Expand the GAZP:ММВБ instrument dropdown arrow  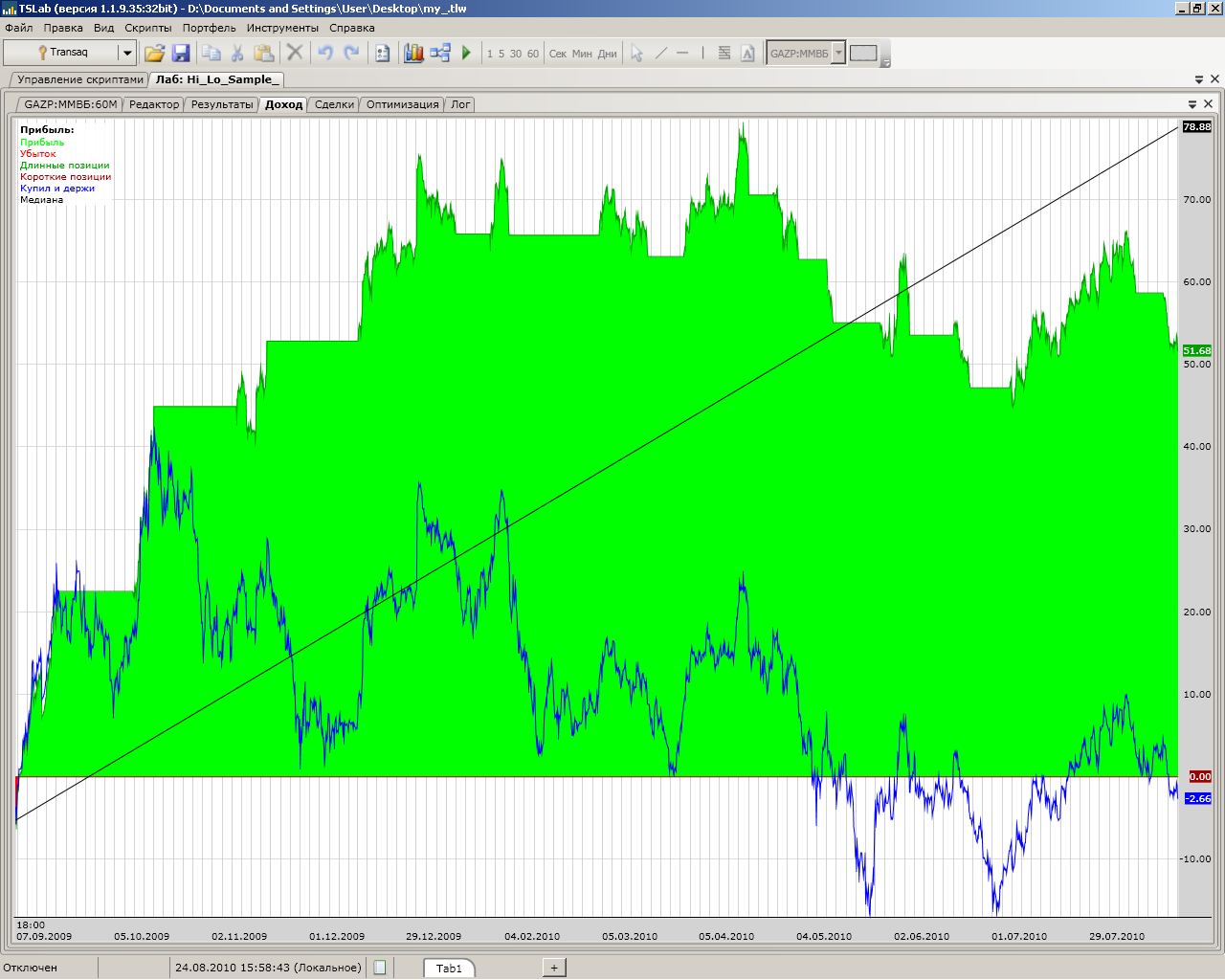[x=839, y=54]
